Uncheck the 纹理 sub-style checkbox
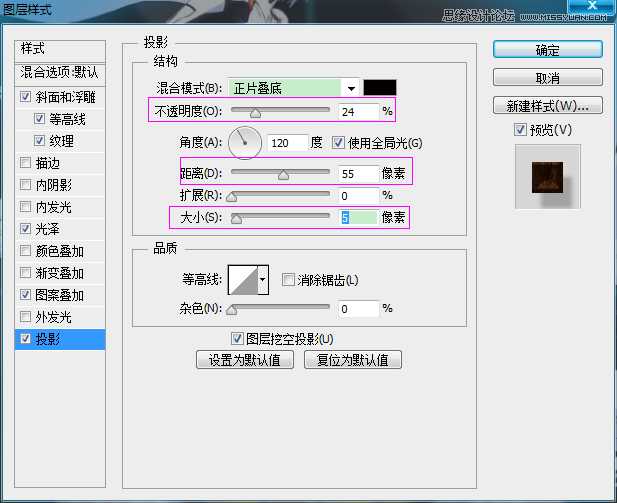 (x=39, y=141)
